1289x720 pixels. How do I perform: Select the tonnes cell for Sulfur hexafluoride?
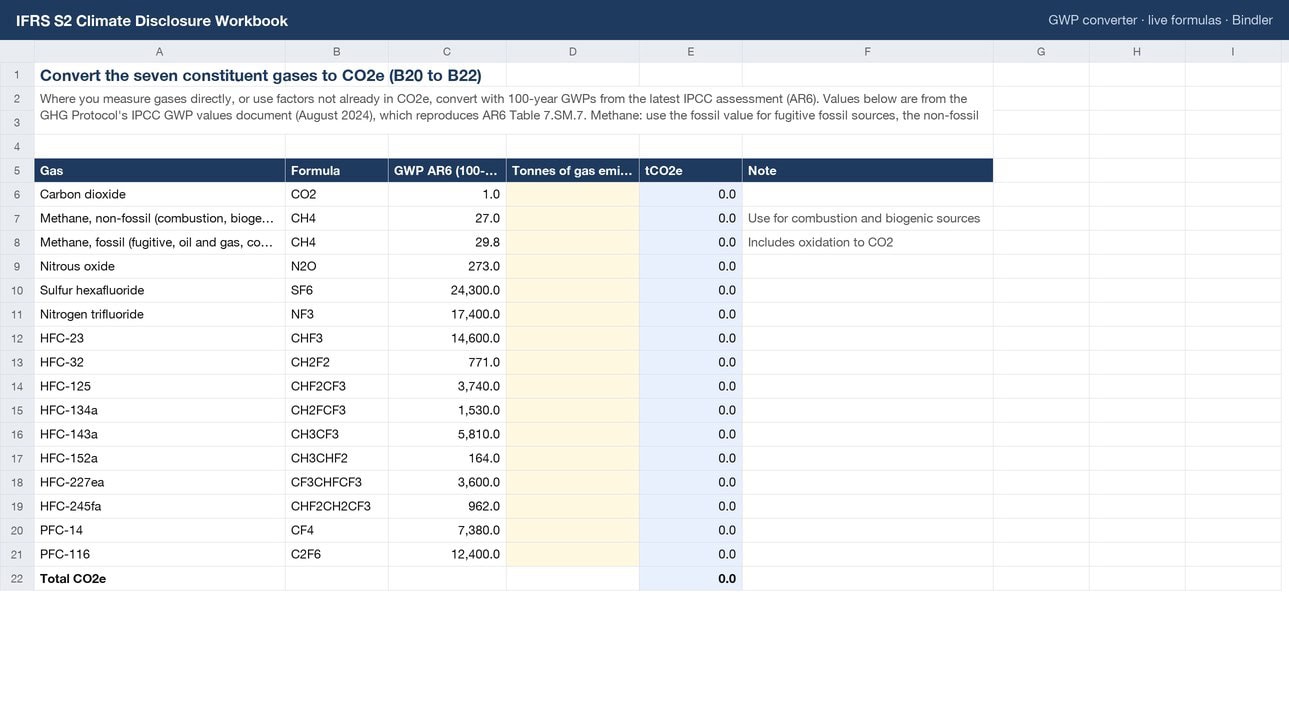(x=572, y=290)
